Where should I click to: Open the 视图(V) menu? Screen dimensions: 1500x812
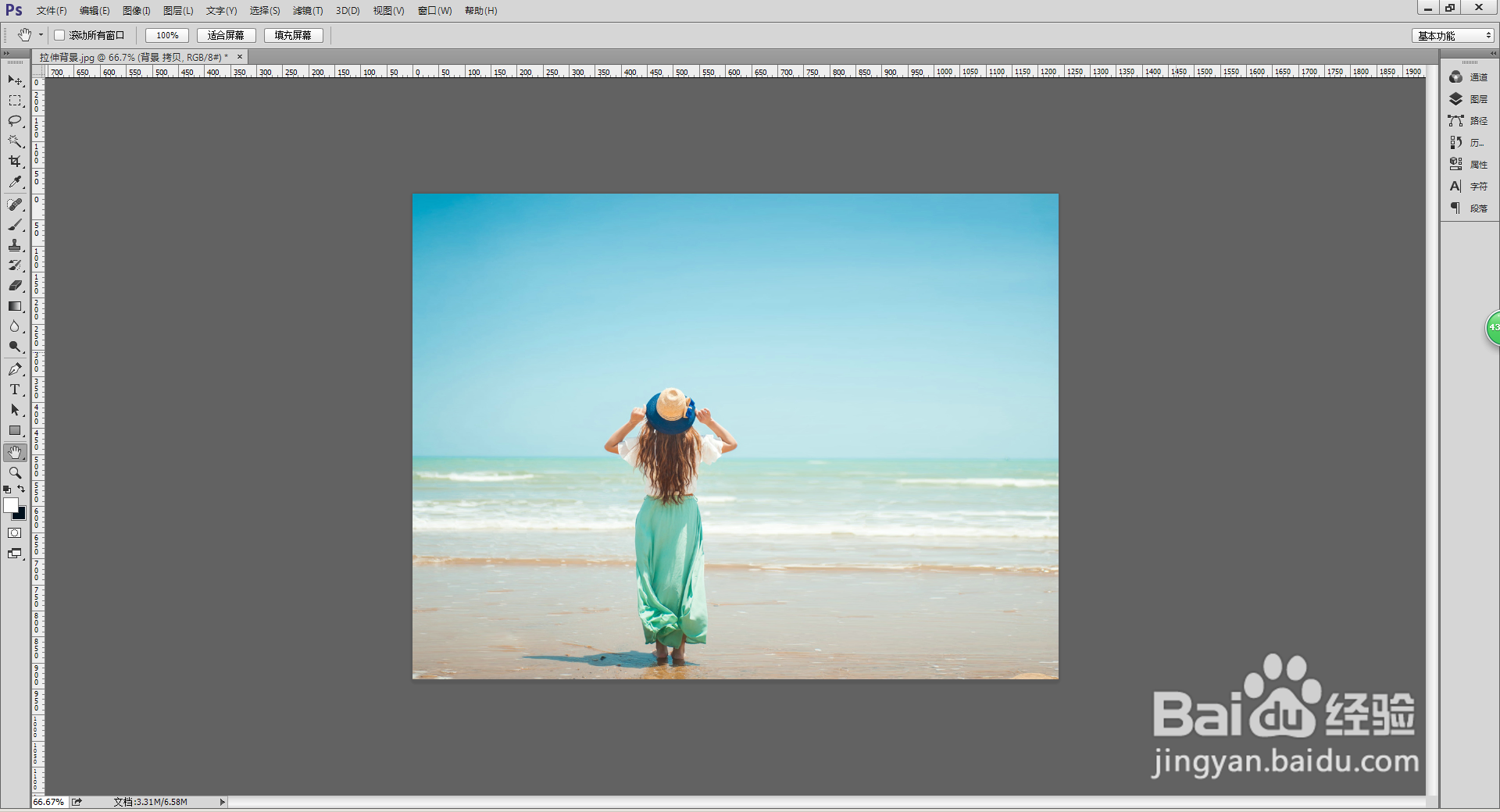click(388, 11)
